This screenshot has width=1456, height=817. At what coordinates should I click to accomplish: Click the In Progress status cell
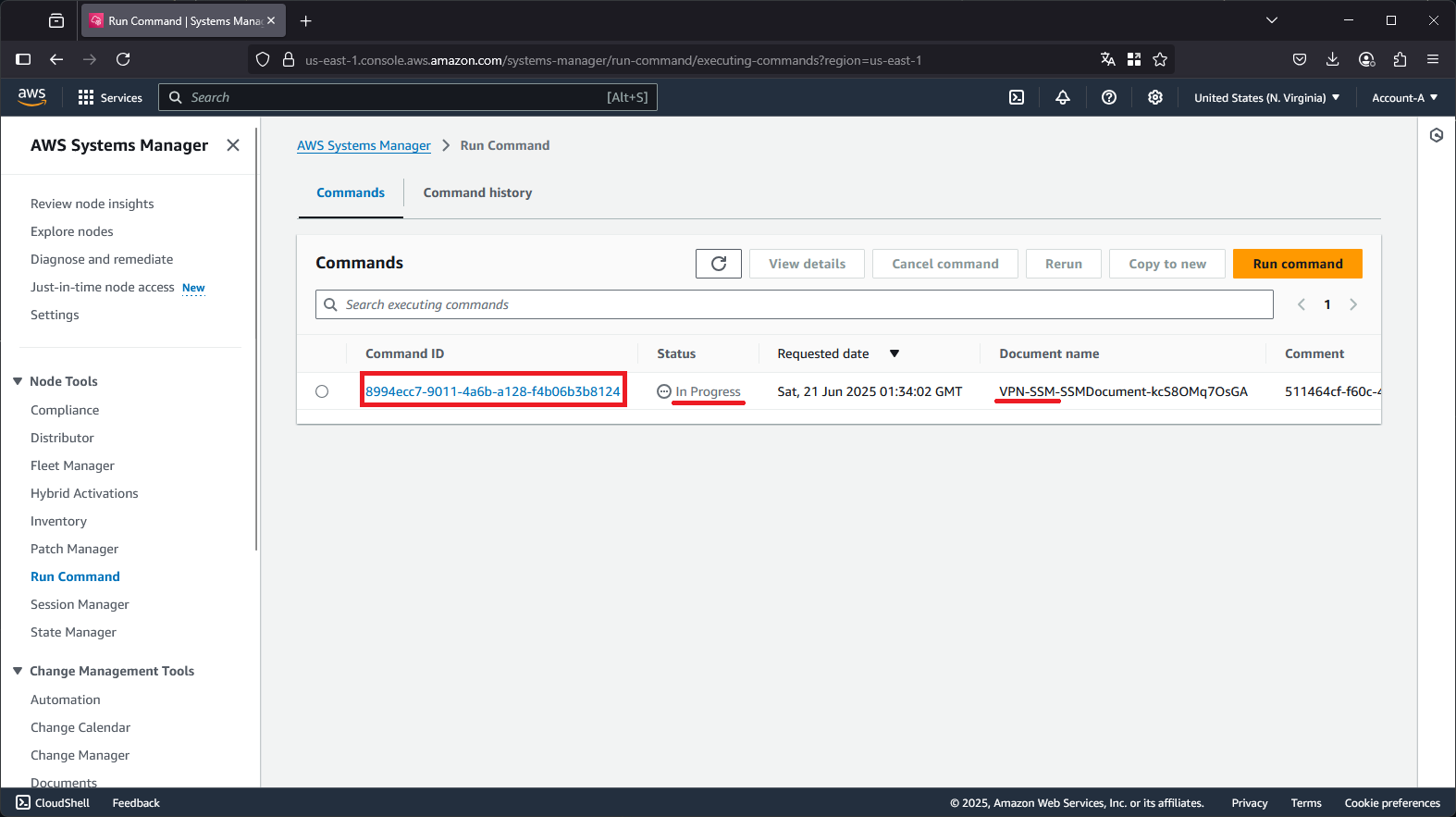(x=698, y=391)
